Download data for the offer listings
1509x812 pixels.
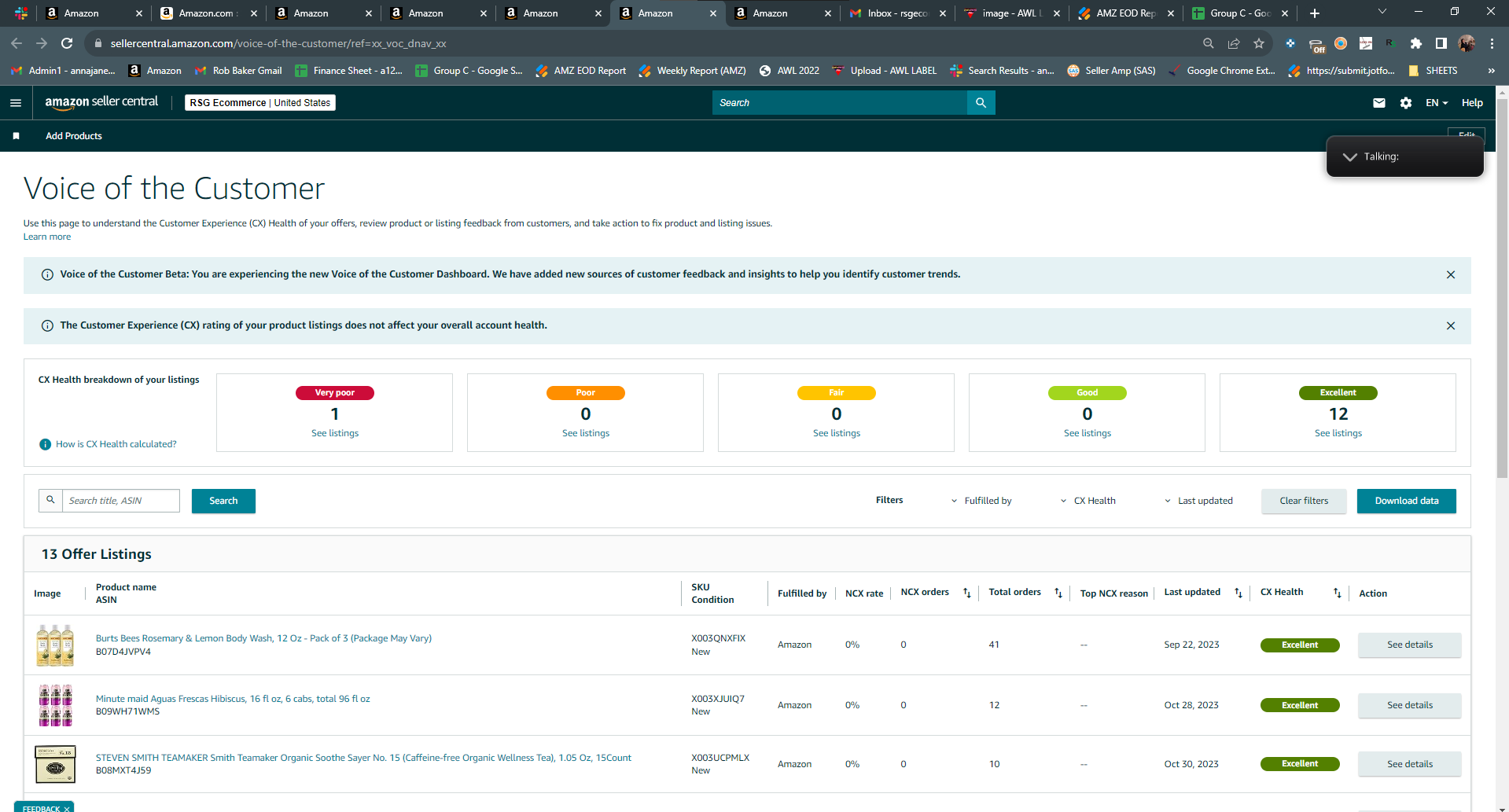(x=1407, y=501)
